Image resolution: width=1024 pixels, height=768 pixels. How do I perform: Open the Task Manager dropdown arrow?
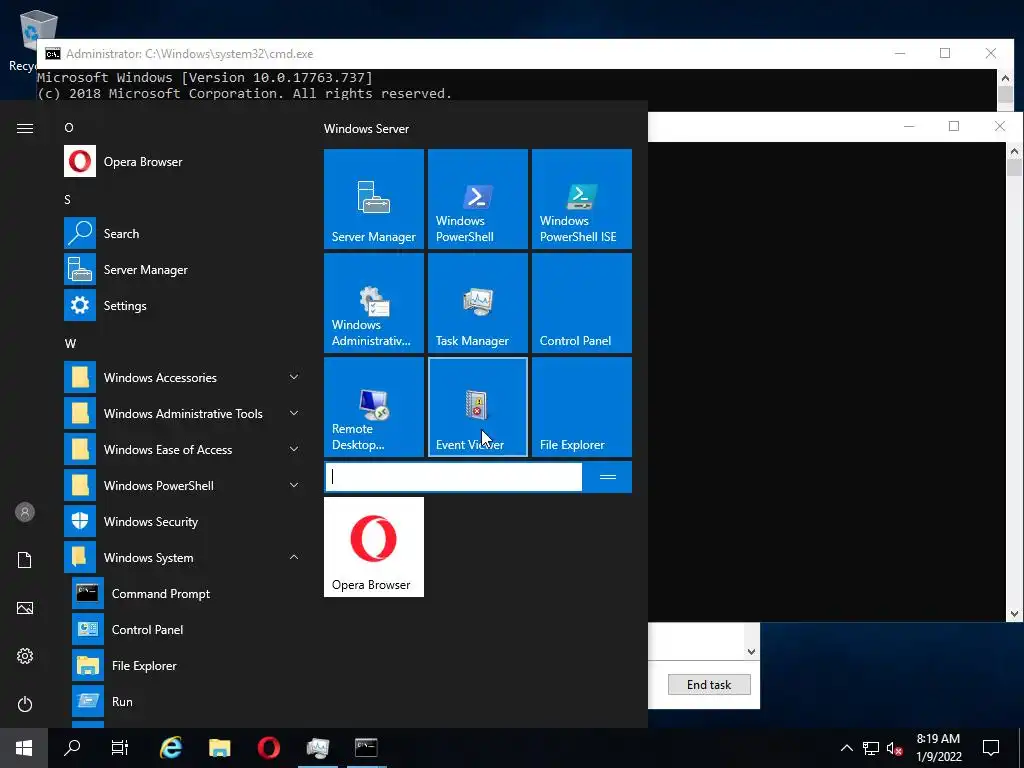point(751,651)
